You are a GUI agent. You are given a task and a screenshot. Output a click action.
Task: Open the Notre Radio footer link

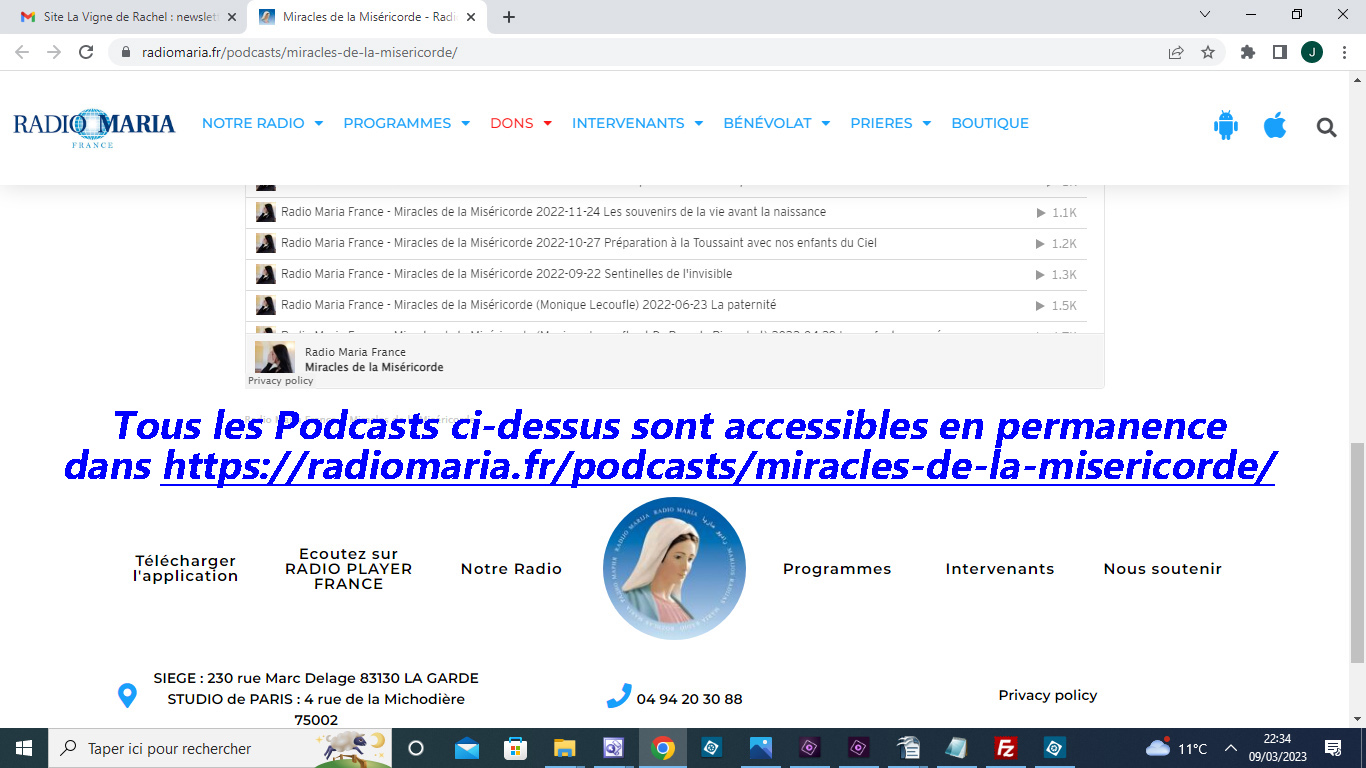click(x=511, y=569)
